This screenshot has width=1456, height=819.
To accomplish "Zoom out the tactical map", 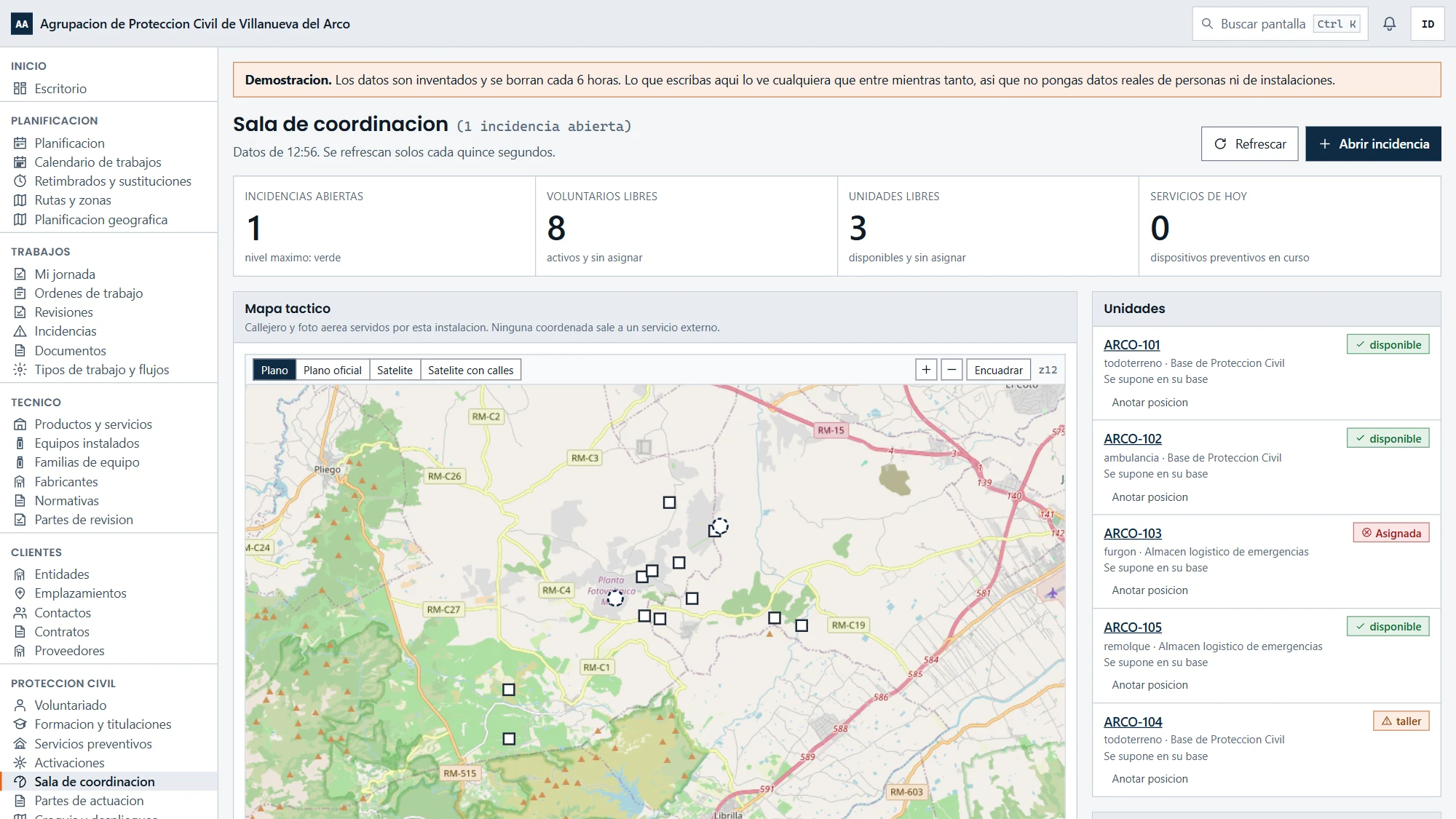I will pyautogui.click(x=951, y=370).
